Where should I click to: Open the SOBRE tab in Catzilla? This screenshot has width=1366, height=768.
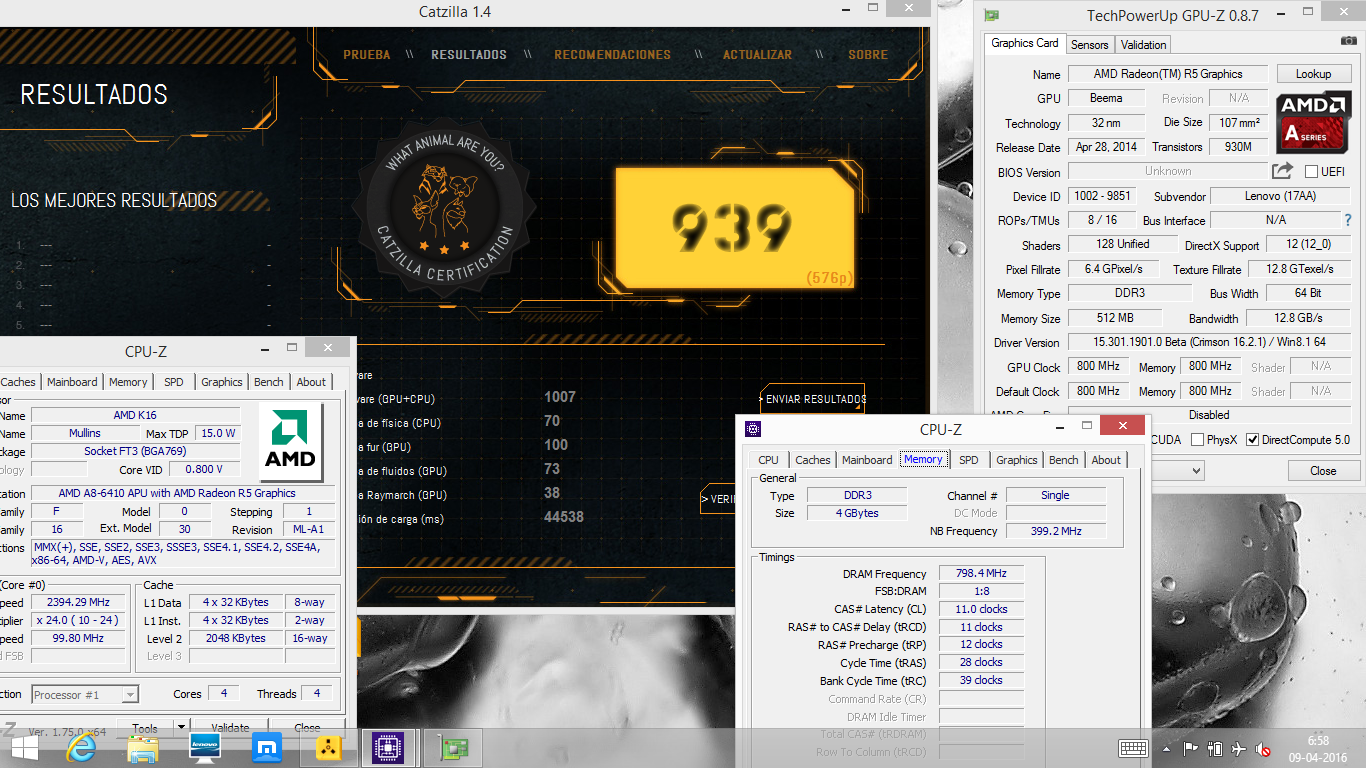click(x=868, y=55)
